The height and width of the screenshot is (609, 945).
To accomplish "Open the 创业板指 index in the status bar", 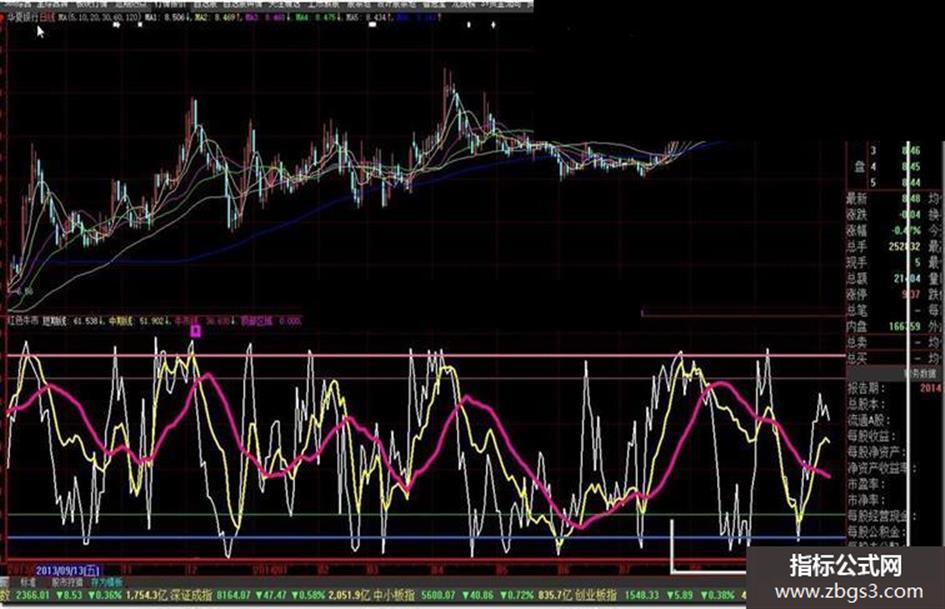I will tap(594, 595).
